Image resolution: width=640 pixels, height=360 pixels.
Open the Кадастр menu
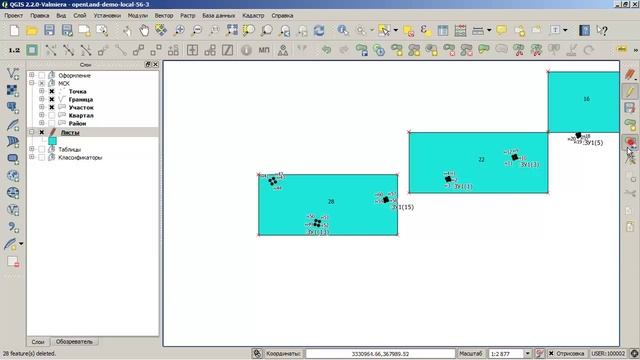(253, 16)
